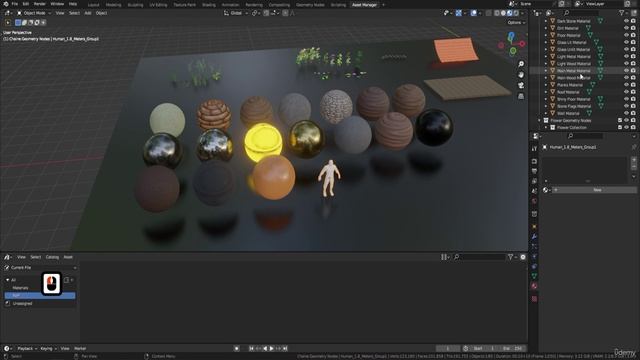Open the Render menu
The height and width of the screenshot is (360, 640).
(x=40, y=4)
